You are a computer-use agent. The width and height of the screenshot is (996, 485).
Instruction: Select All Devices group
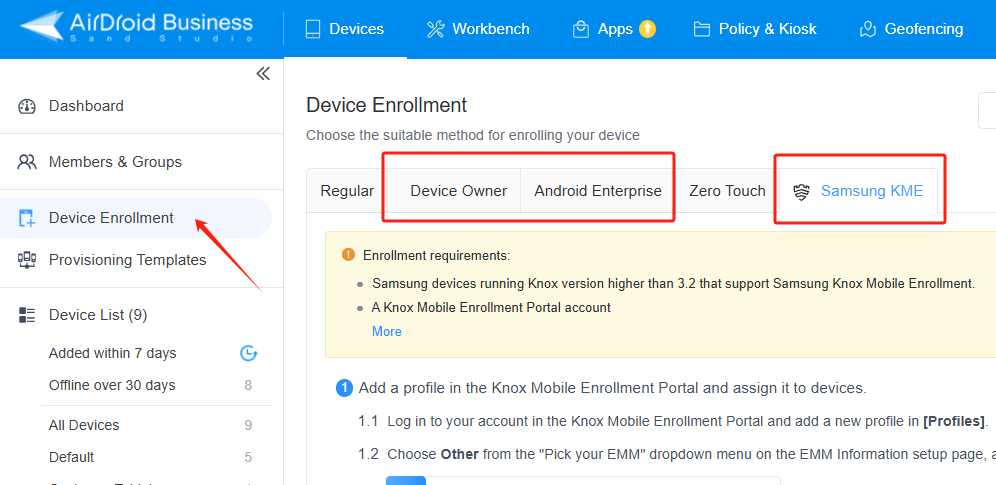pos(84,425)
